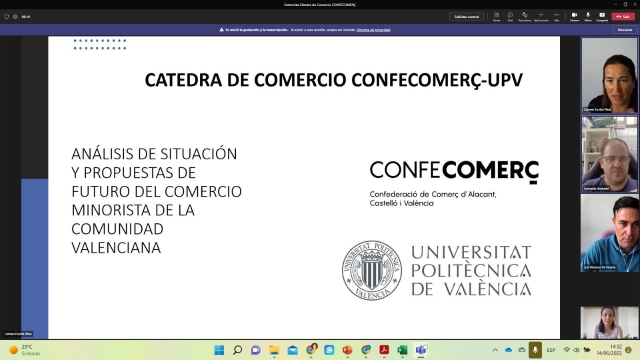Open the Aplicaciones add menu

click(x=541, y=16)
